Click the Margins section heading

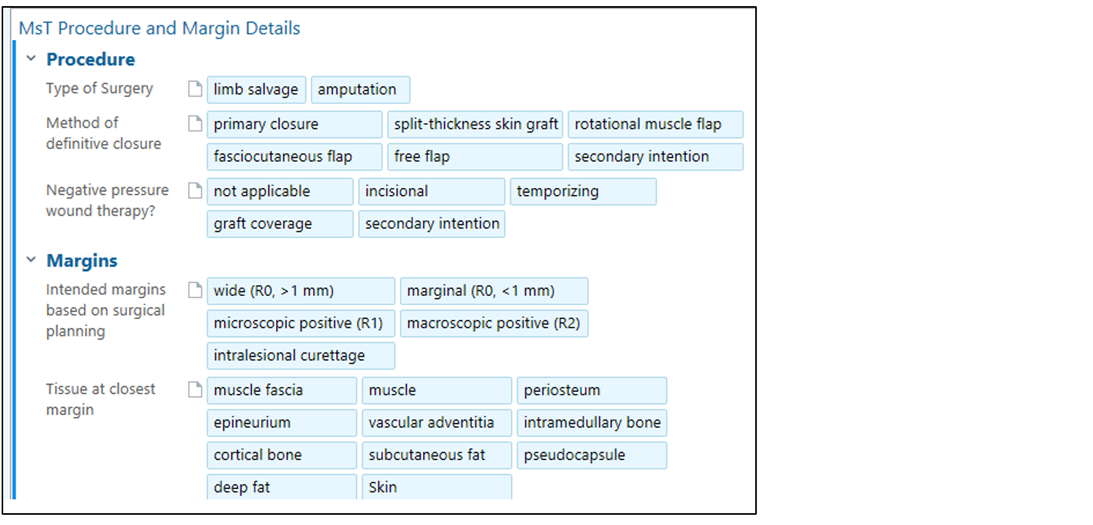(82, 261)
